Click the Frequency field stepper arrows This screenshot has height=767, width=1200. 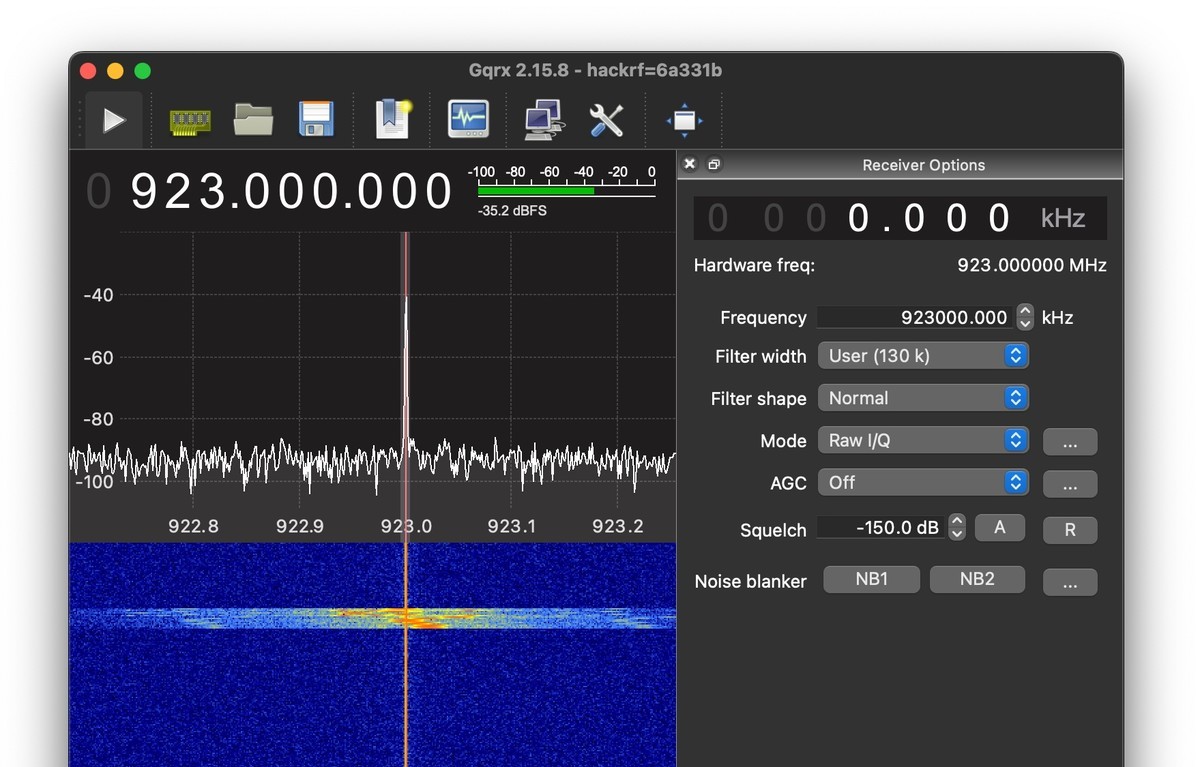(1025, 317)
